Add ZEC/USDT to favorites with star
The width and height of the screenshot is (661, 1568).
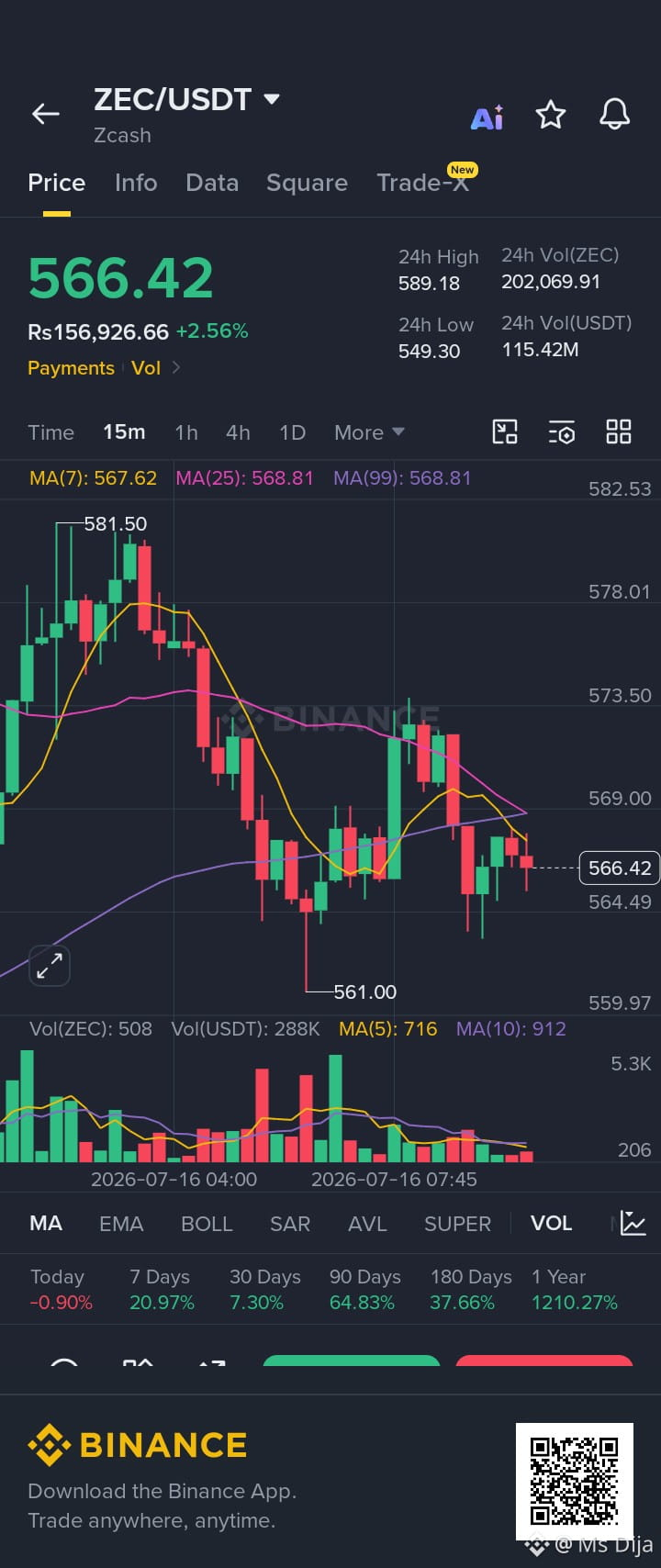click(551, 115)
